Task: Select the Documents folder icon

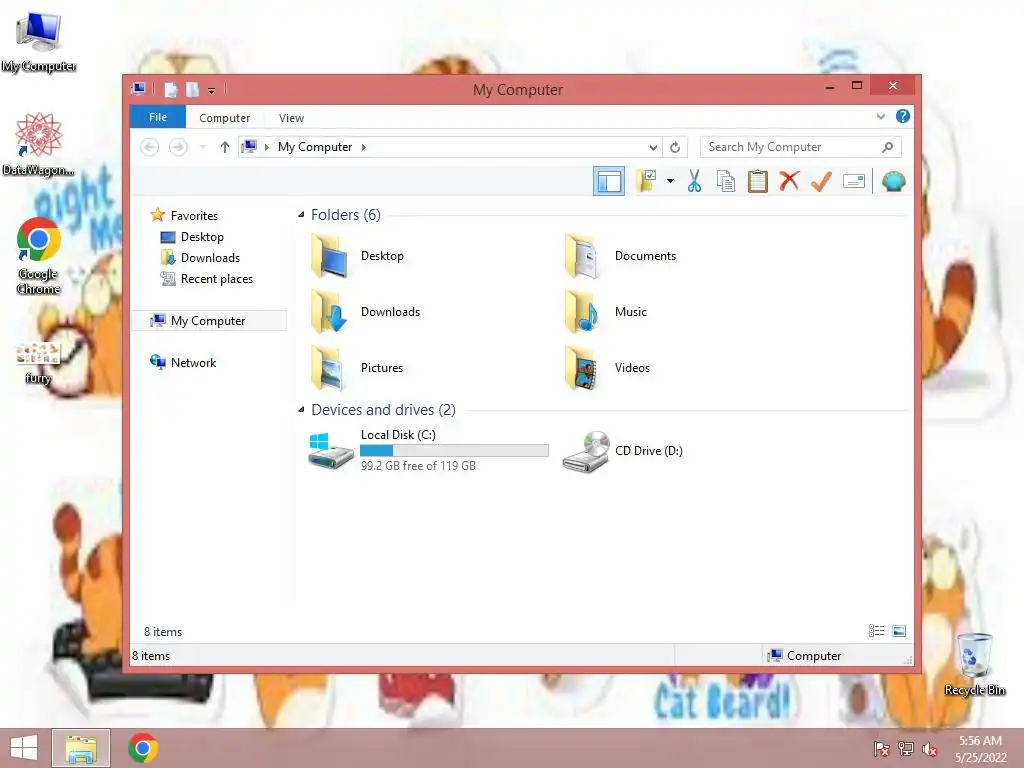Action: coord(581,256)
